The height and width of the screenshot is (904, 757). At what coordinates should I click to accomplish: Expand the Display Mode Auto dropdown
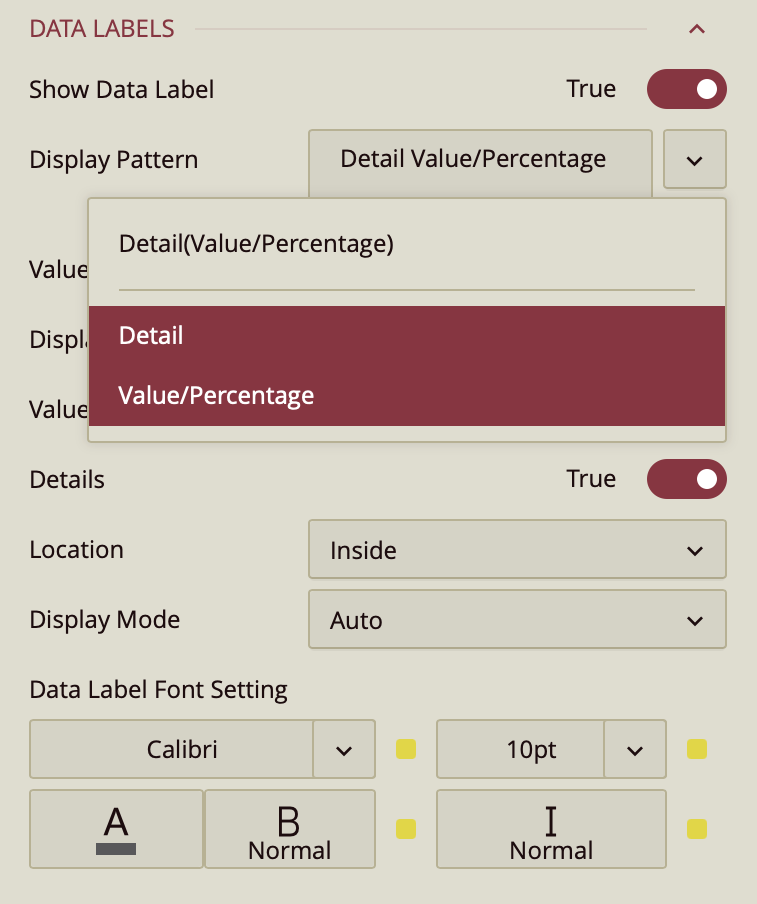517,620
